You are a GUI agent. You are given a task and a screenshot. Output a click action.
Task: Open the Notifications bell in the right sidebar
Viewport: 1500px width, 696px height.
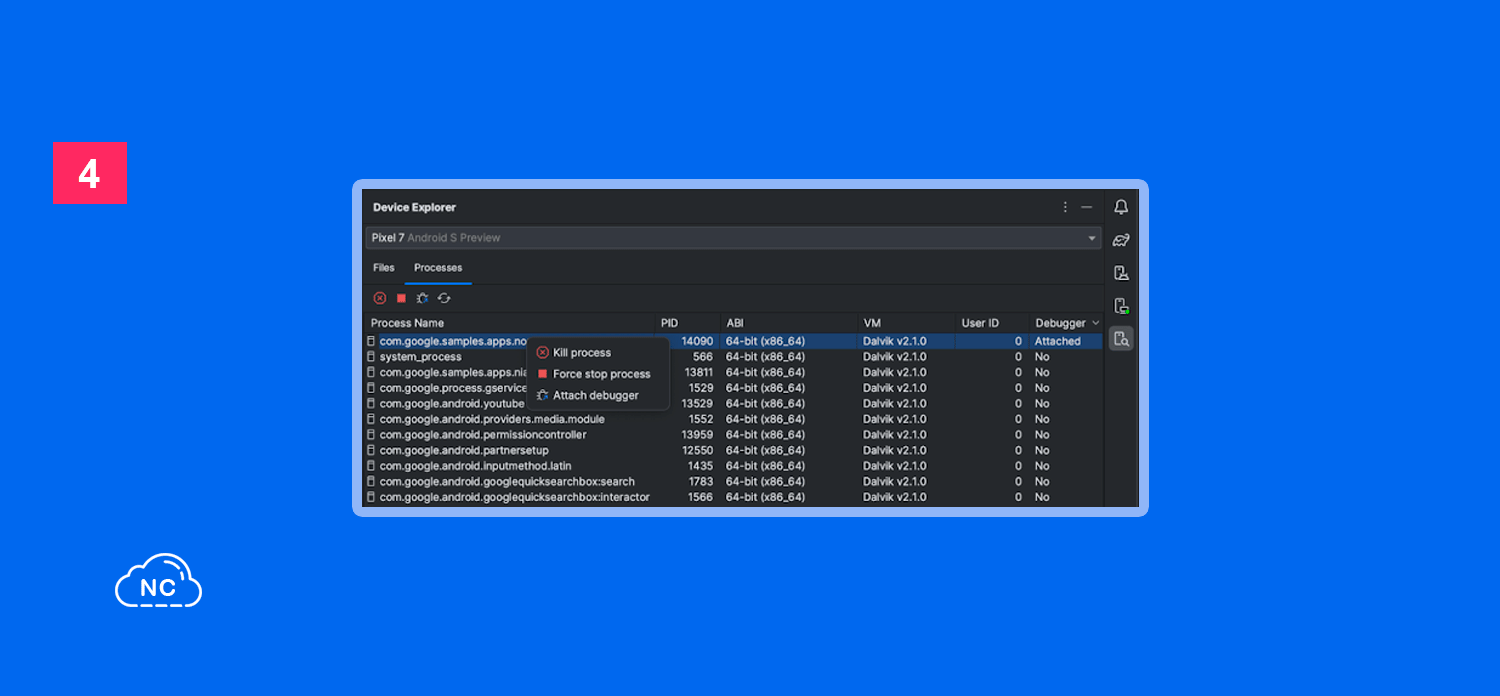[1121, 207]
